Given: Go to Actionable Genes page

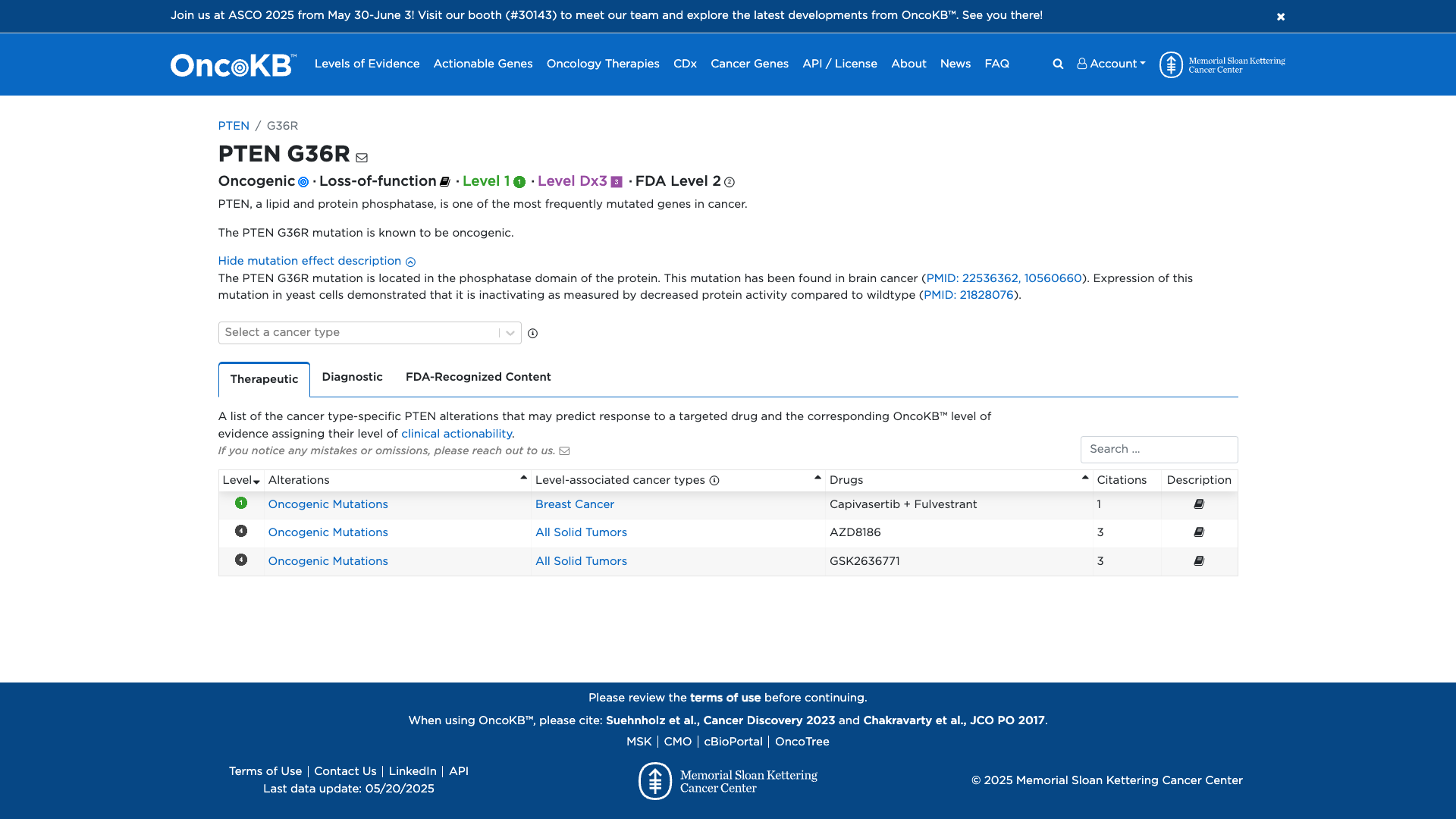Looking at the screenshot, I should tap(483, 64).
